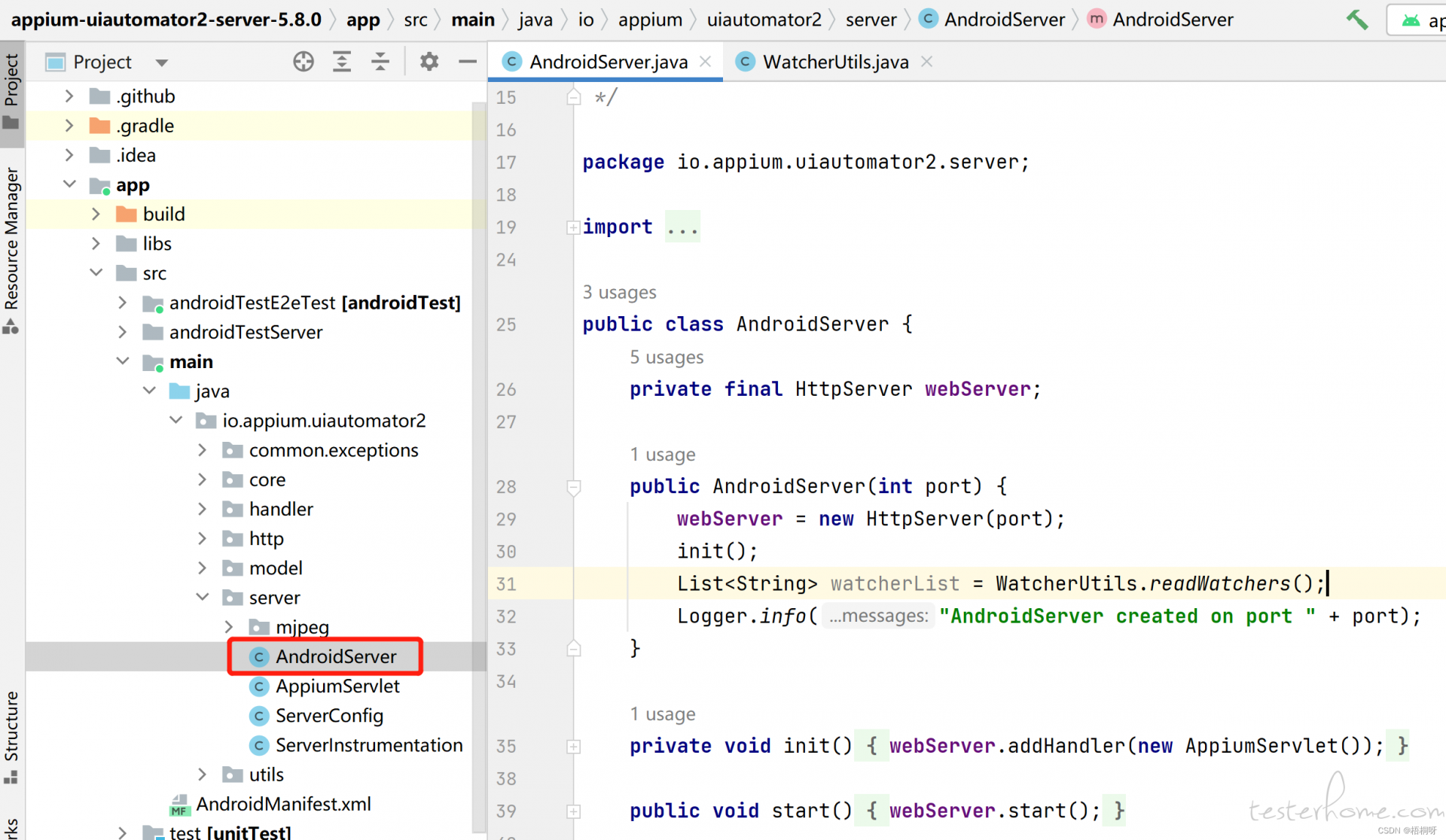1446x840 pixels.
Task: Collapse the server package
Action: click(202, 598)
